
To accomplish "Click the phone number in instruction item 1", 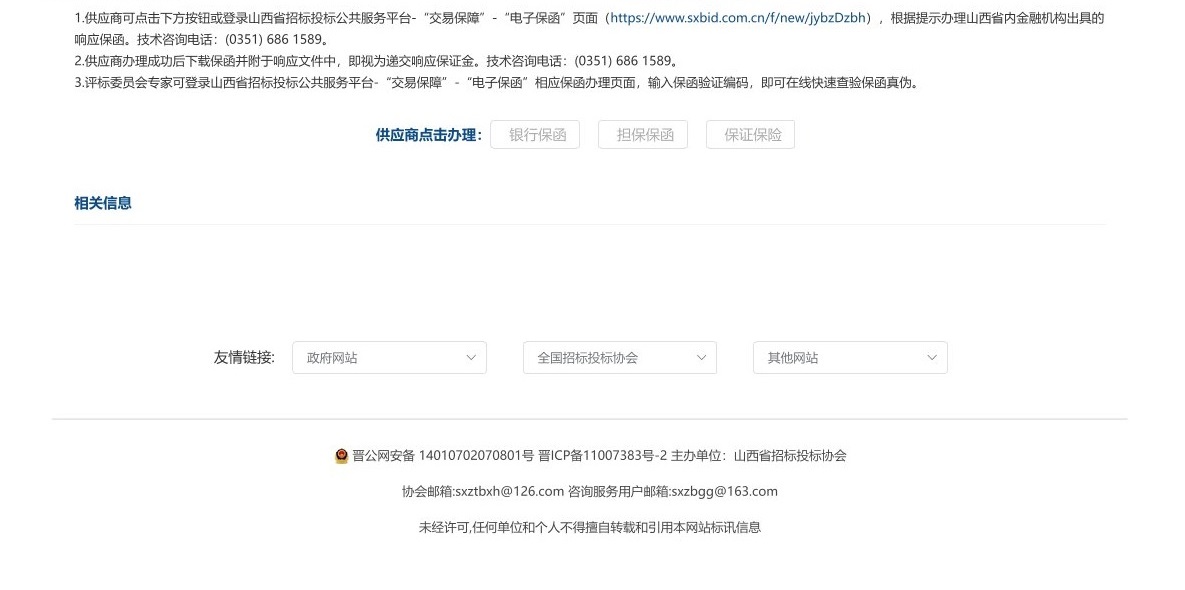I will point(275,40).
